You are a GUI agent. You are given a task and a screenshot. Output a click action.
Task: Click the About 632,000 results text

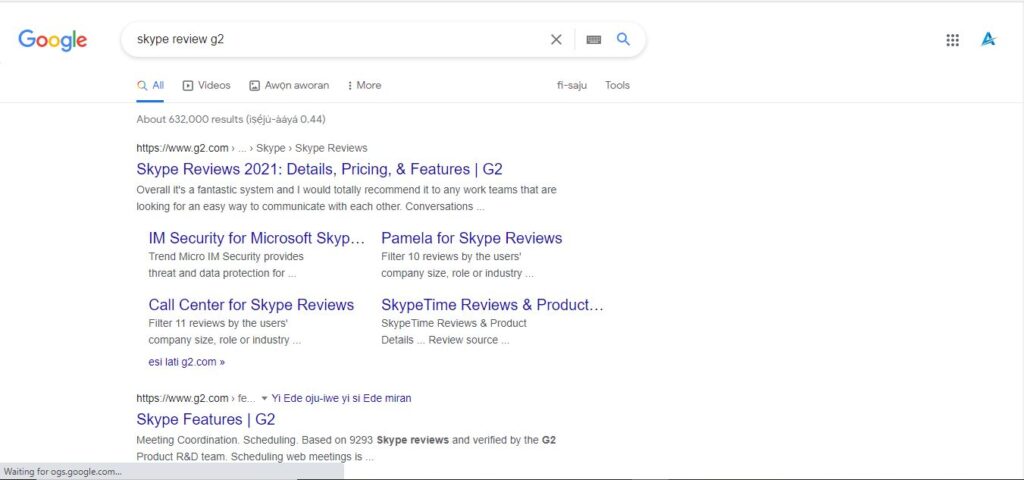click(x=231, y=120)
